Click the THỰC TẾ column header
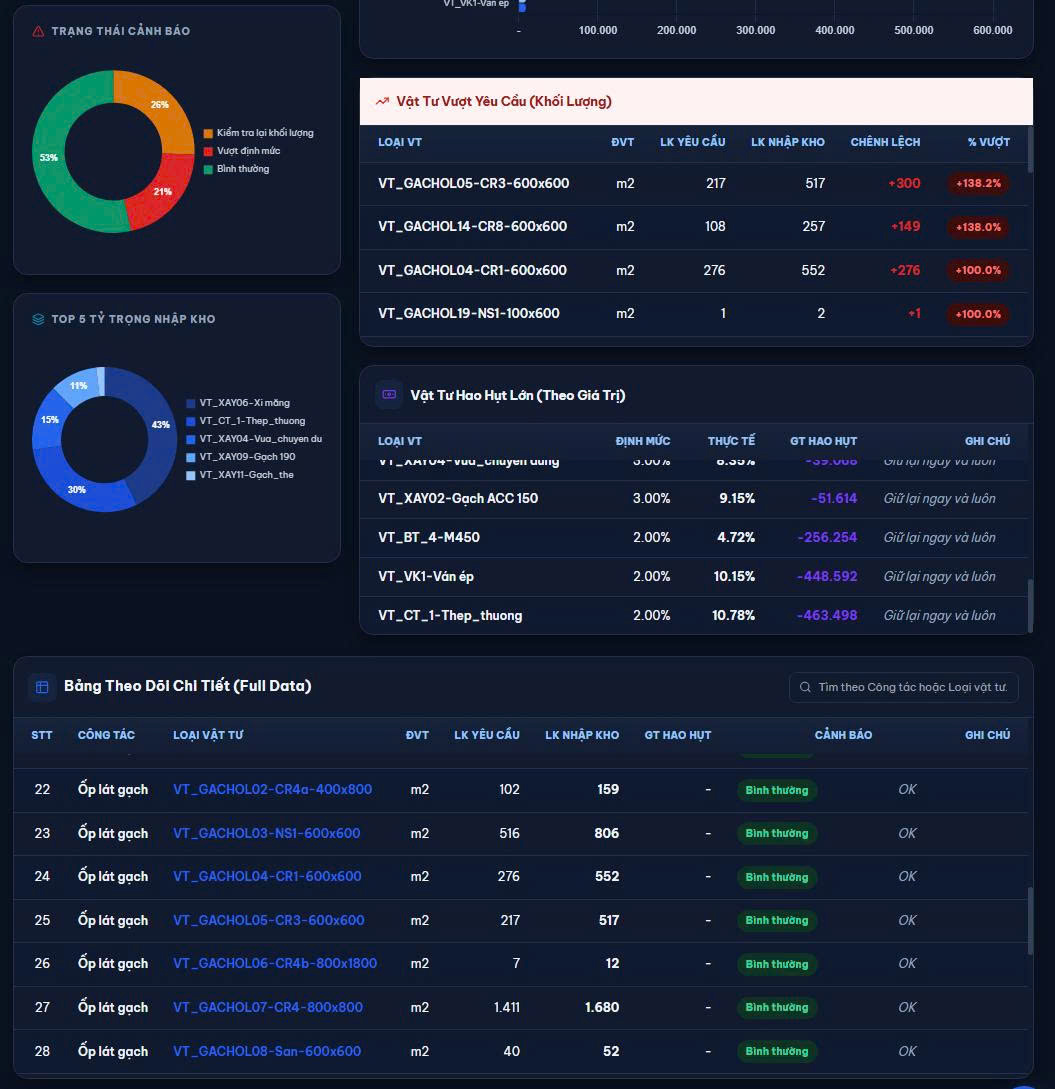Screen dimensions: 1055x1089 731,441
